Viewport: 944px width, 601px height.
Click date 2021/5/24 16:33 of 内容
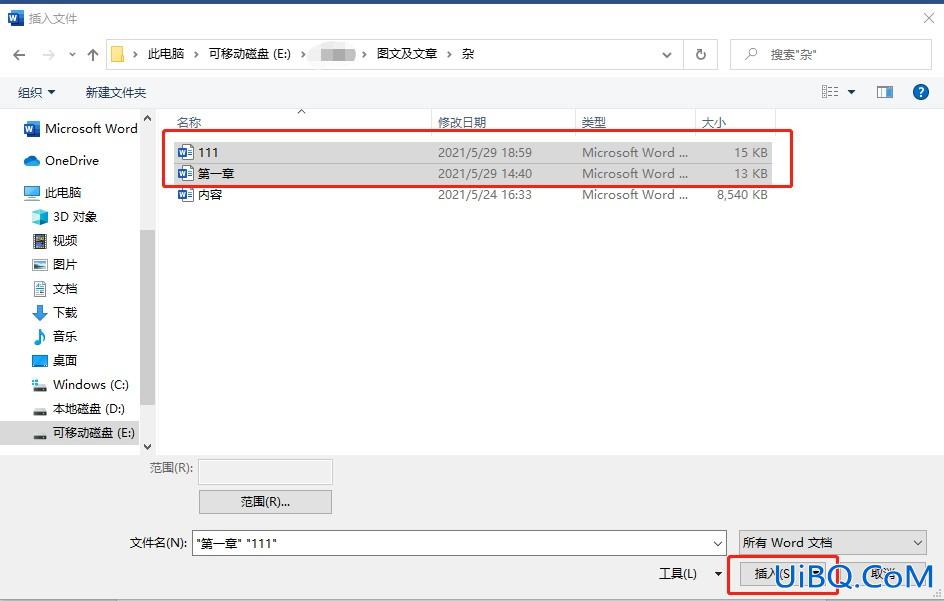pyautogui.click(x=485, y=195)
